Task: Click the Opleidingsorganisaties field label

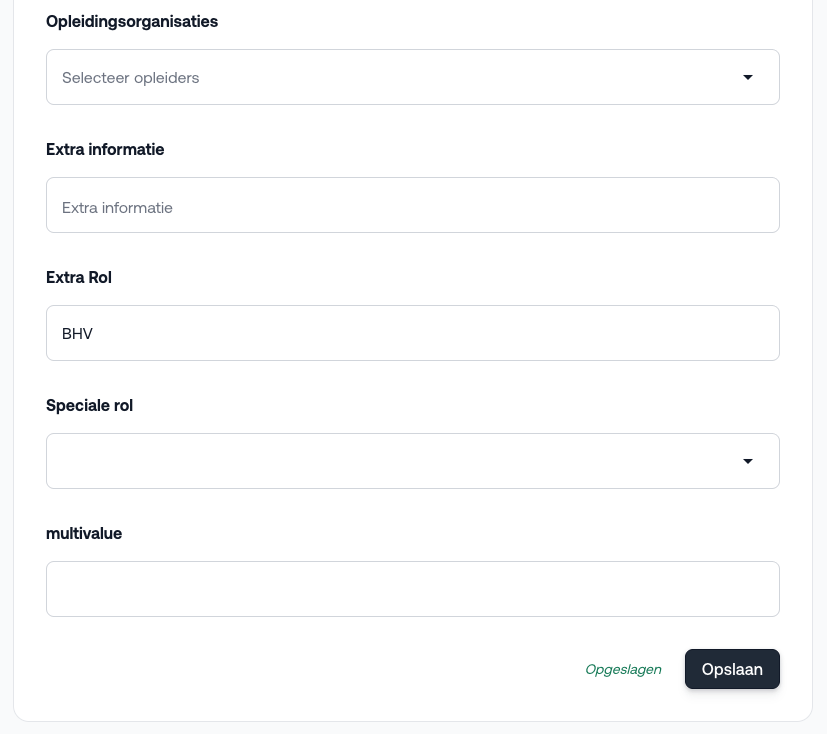Action: pyautogui.click(x=132, y=22)
